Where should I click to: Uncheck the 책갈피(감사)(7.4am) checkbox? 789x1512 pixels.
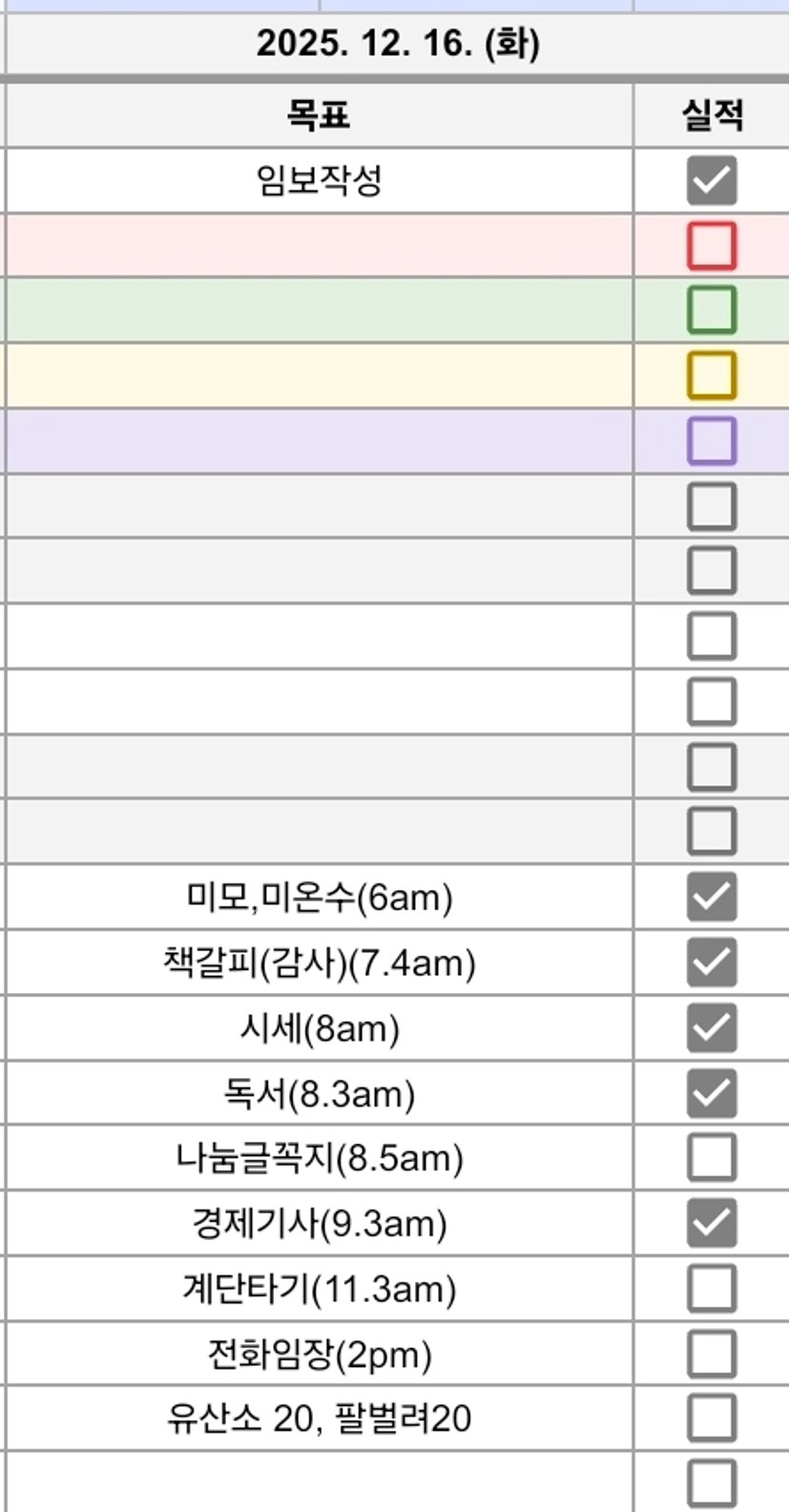point(711,962)
